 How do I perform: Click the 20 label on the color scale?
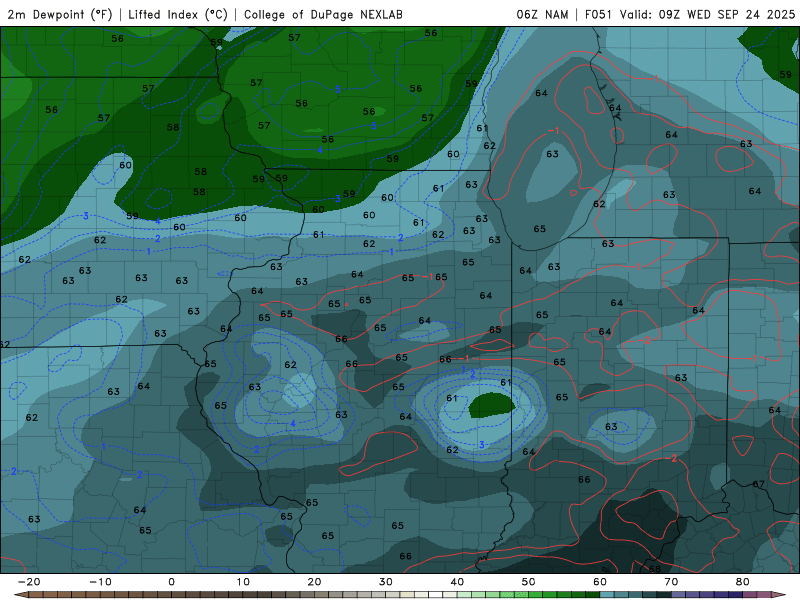click(x=314, y=582)
